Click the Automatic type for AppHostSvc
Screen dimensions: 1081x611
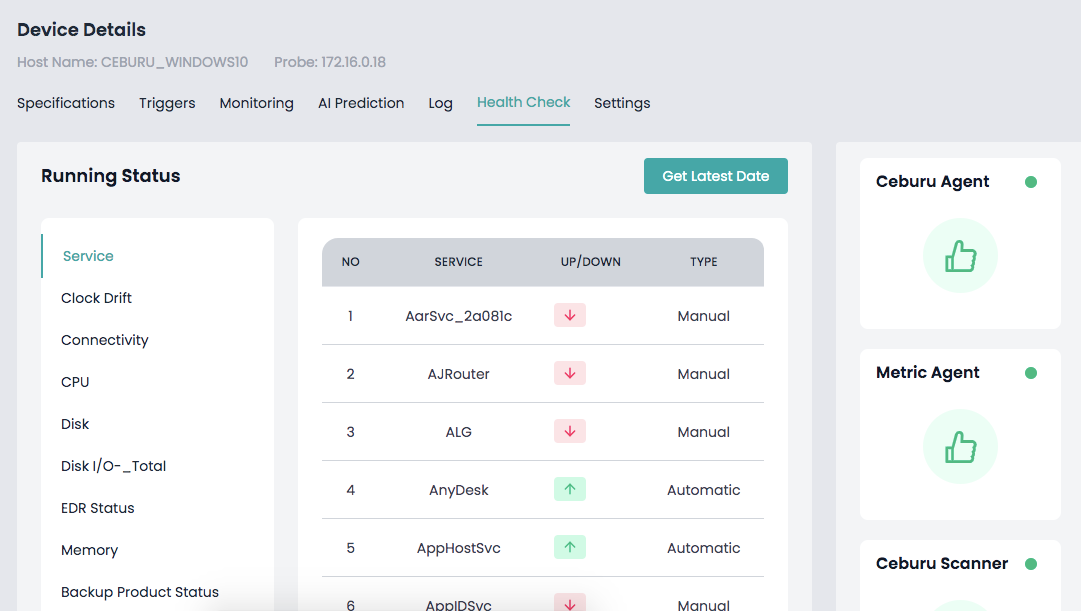tap(703, 548)
